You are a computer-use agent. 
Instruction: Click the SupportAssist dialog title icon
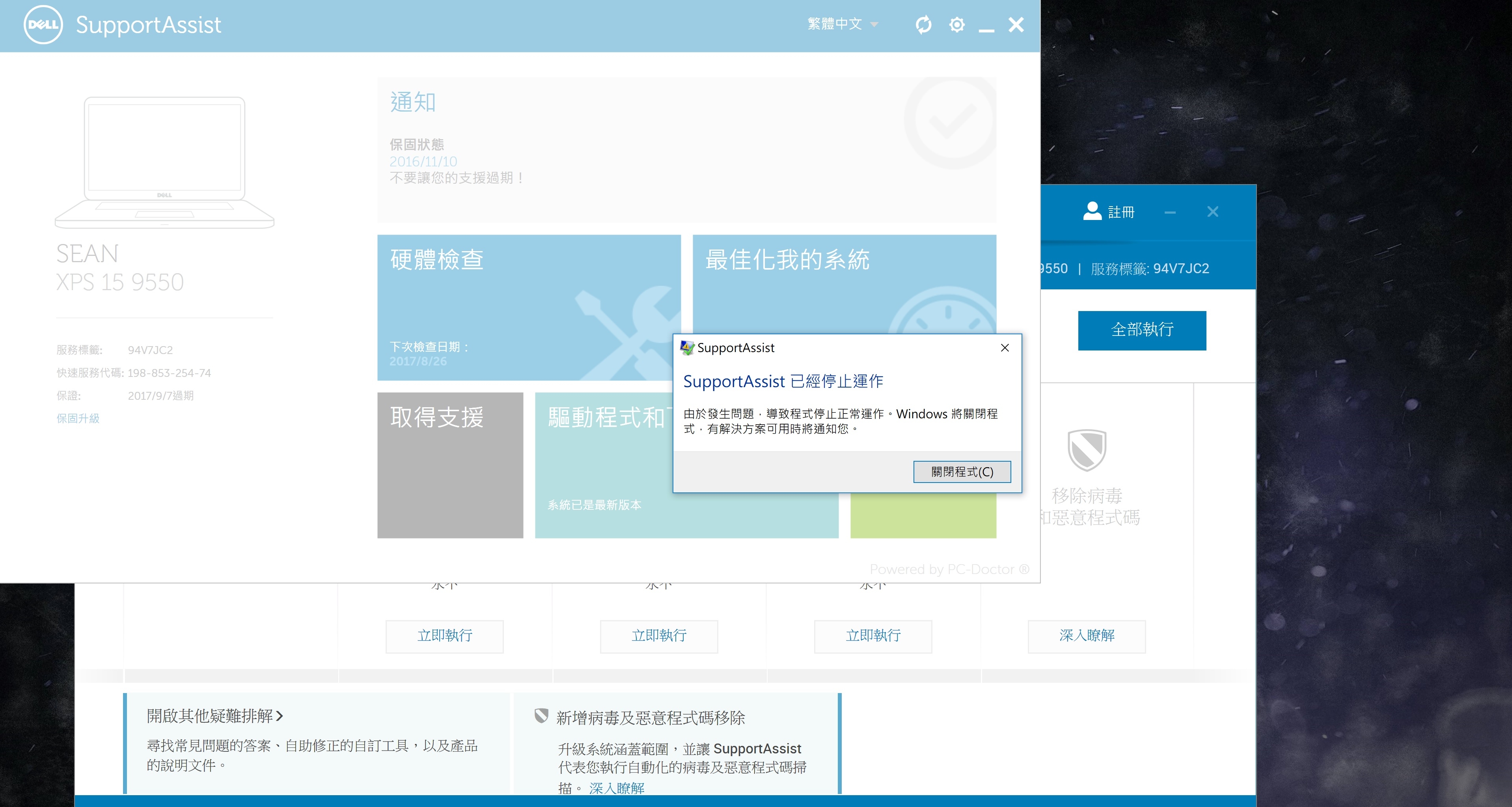687,348
